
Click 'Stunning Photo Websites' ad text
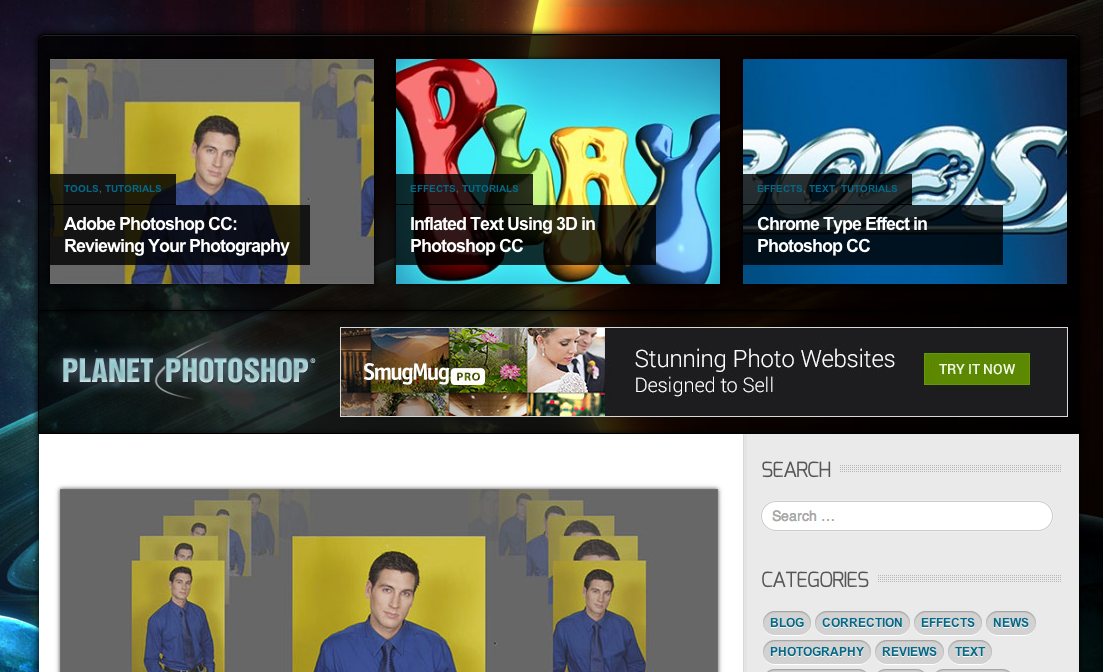point(765,359)
